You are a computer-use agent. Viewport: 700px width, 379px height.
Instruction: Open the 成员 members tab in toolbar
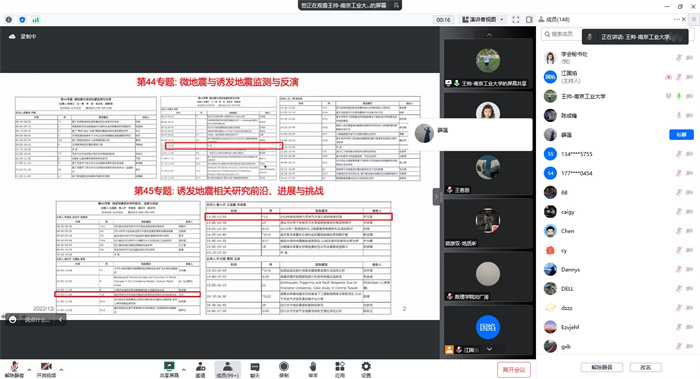point(228,370)
